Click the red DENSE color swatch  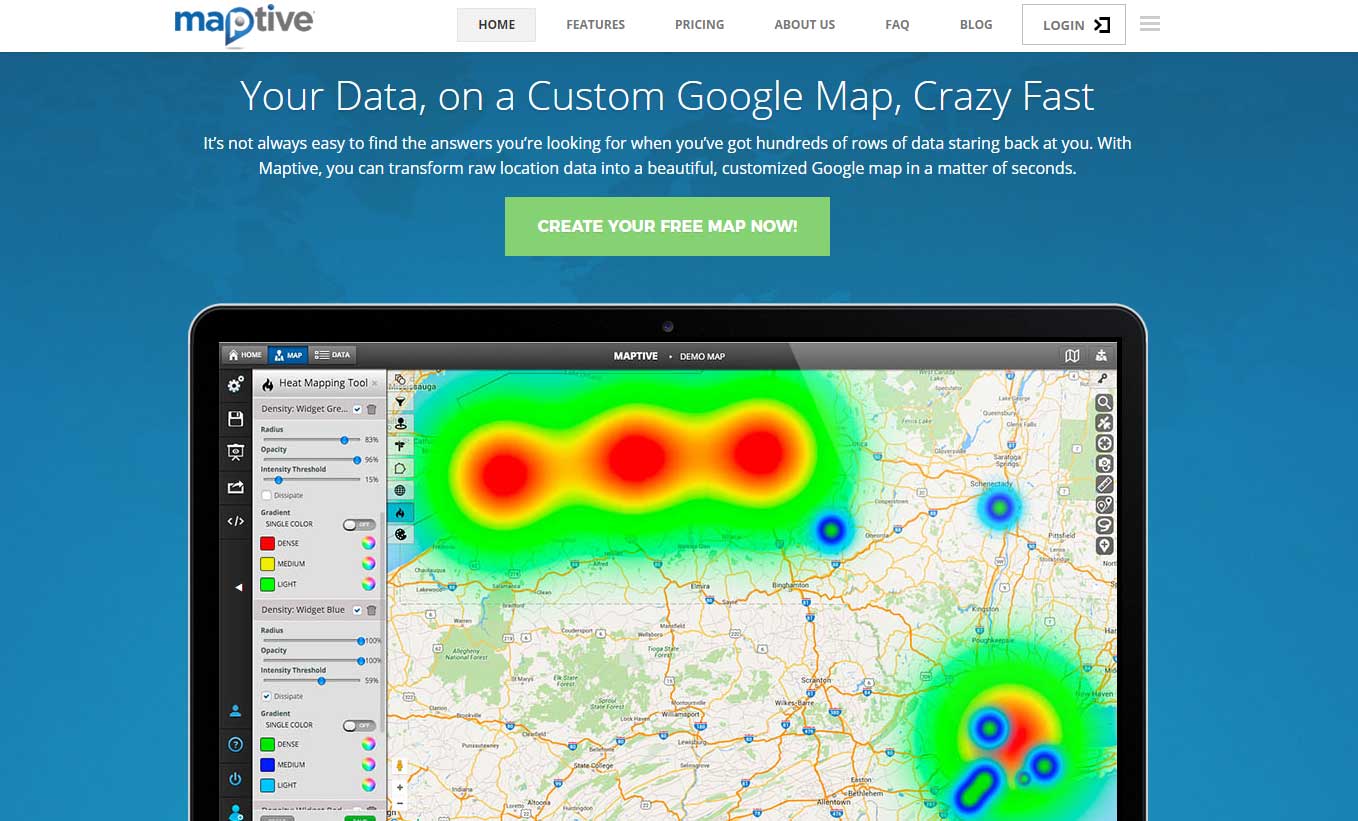tap(267, 544)
